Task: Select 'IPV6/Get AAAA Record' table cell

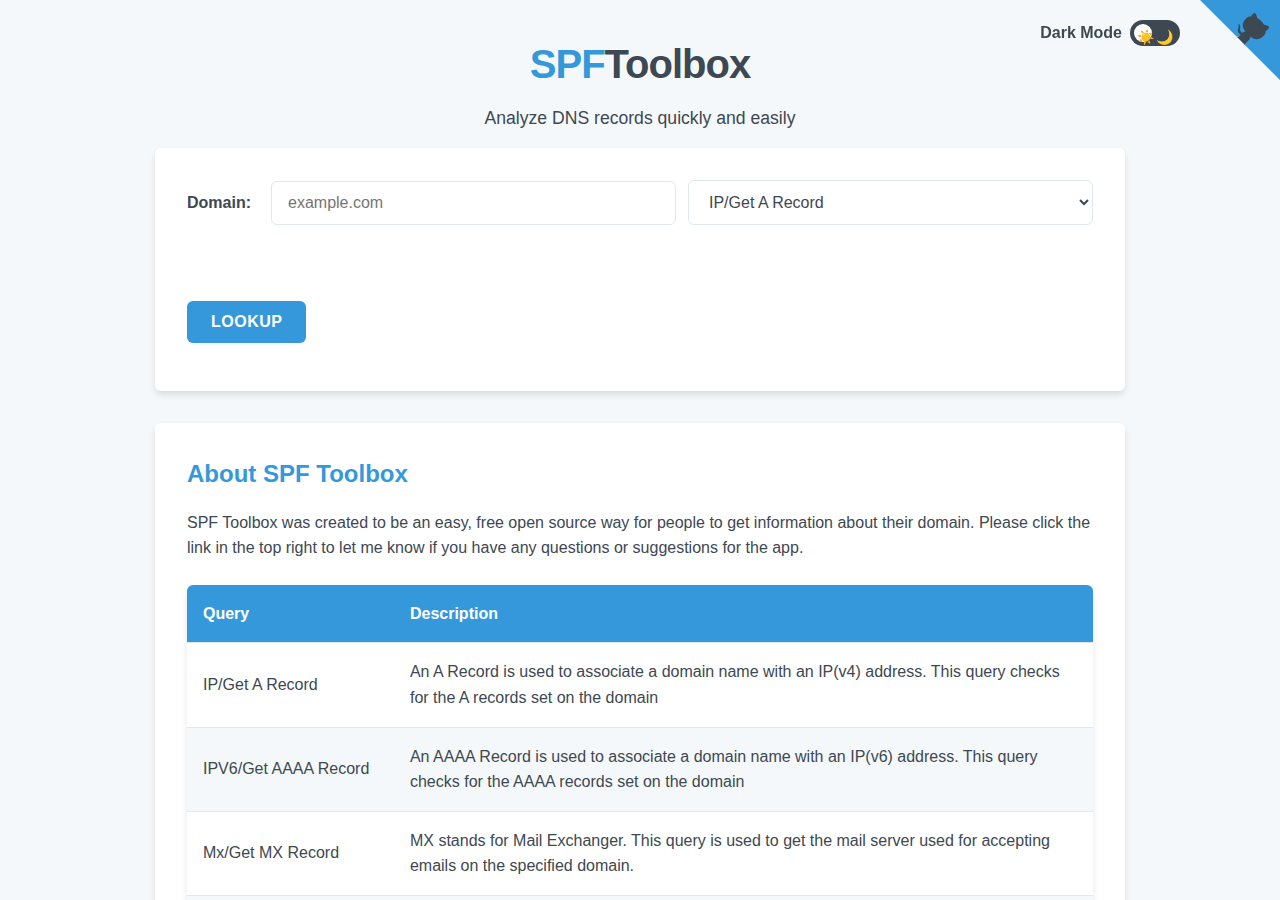Action: point(290,769)
